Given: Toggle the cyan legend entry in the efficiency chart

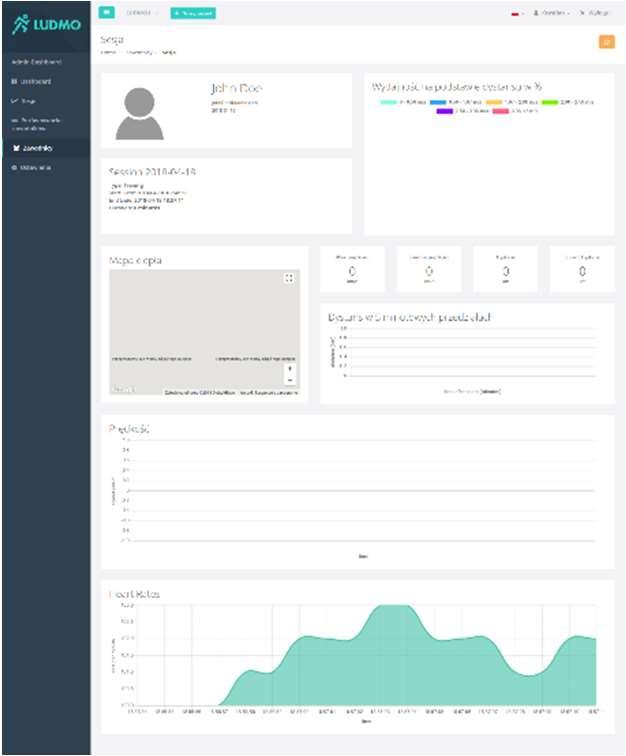Looking at the screenshot, I should pos(403,102).
